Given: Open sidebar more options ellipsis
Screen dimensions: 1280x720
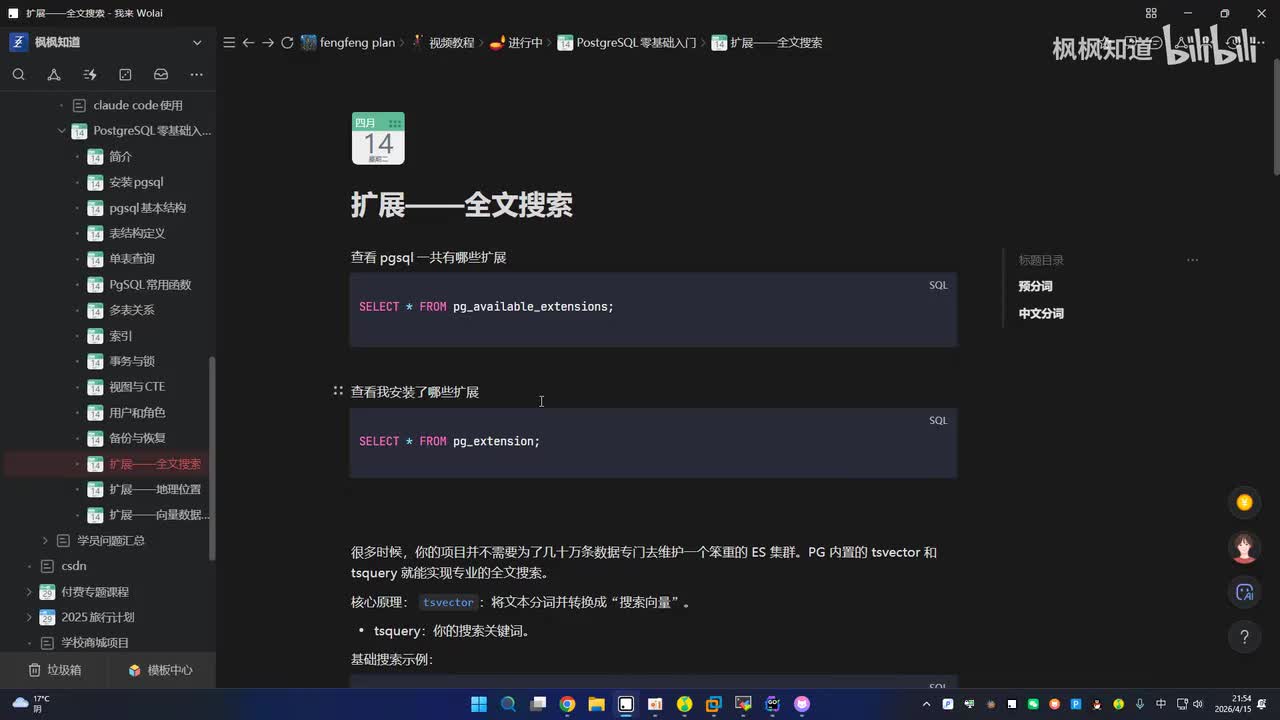Looking at the screenshot, I should [196, 74].
